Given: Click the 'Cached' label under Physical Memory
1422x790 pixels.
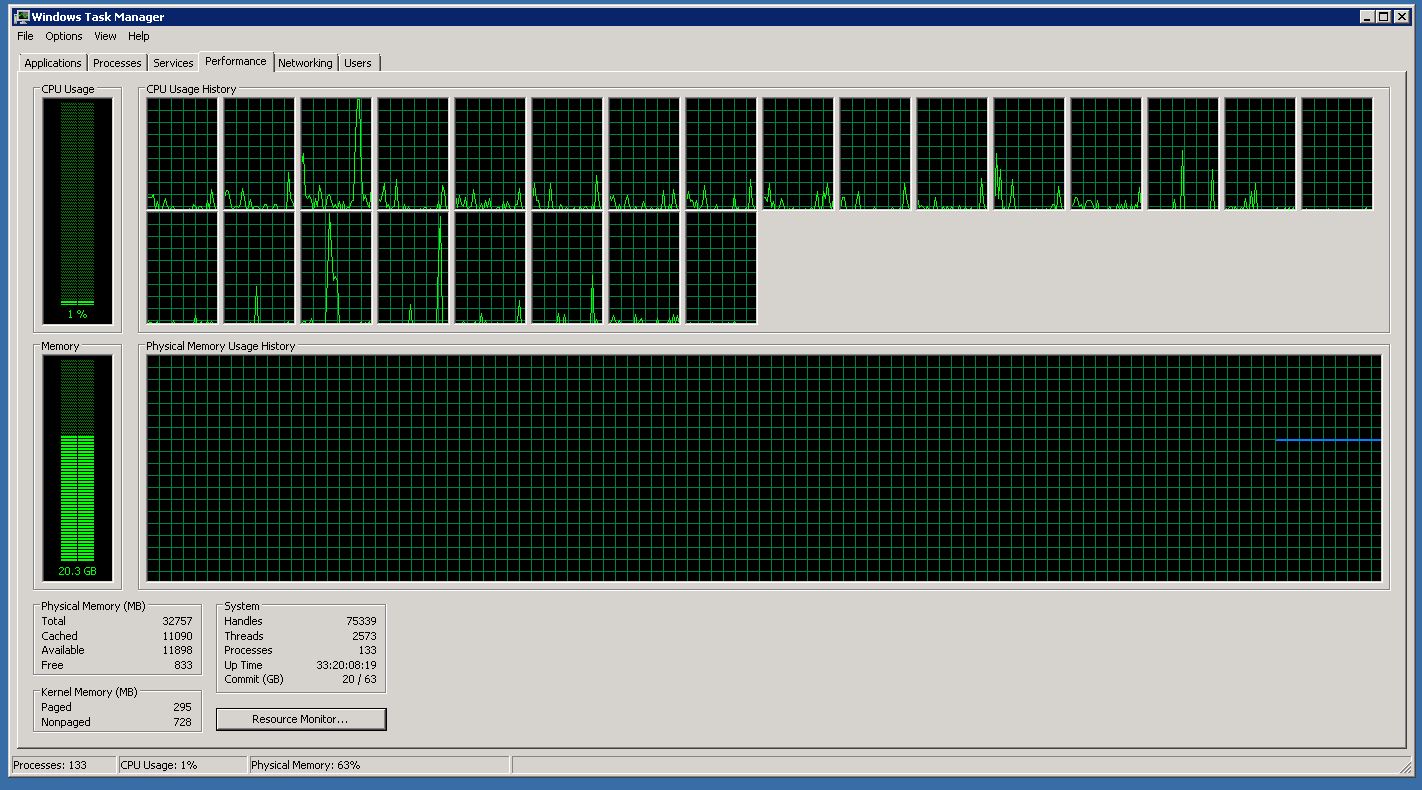Looking at the screenshot, I should click(x=59, y=636).
